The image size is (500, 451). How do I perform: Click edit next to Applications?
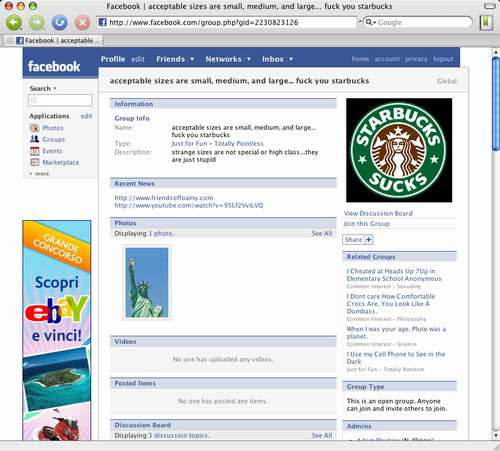pos(86,116)
